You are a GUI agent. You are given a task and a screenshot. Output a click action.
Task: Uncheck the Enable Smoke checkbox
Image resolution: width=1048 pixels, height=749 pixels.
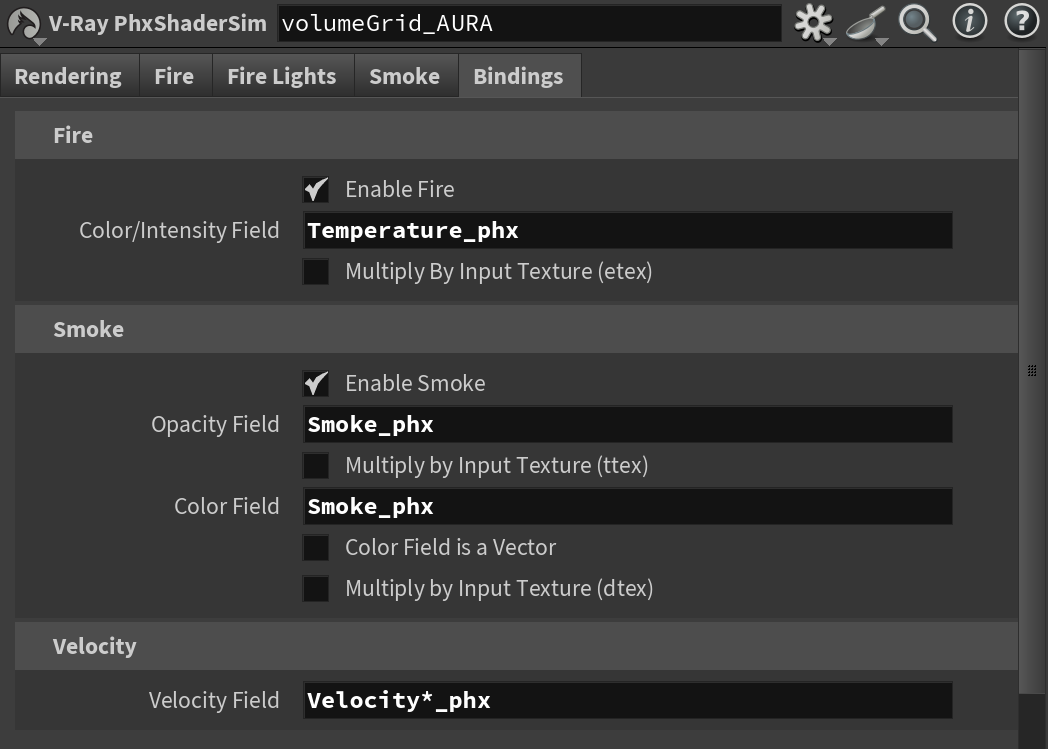tap(316, 384)
